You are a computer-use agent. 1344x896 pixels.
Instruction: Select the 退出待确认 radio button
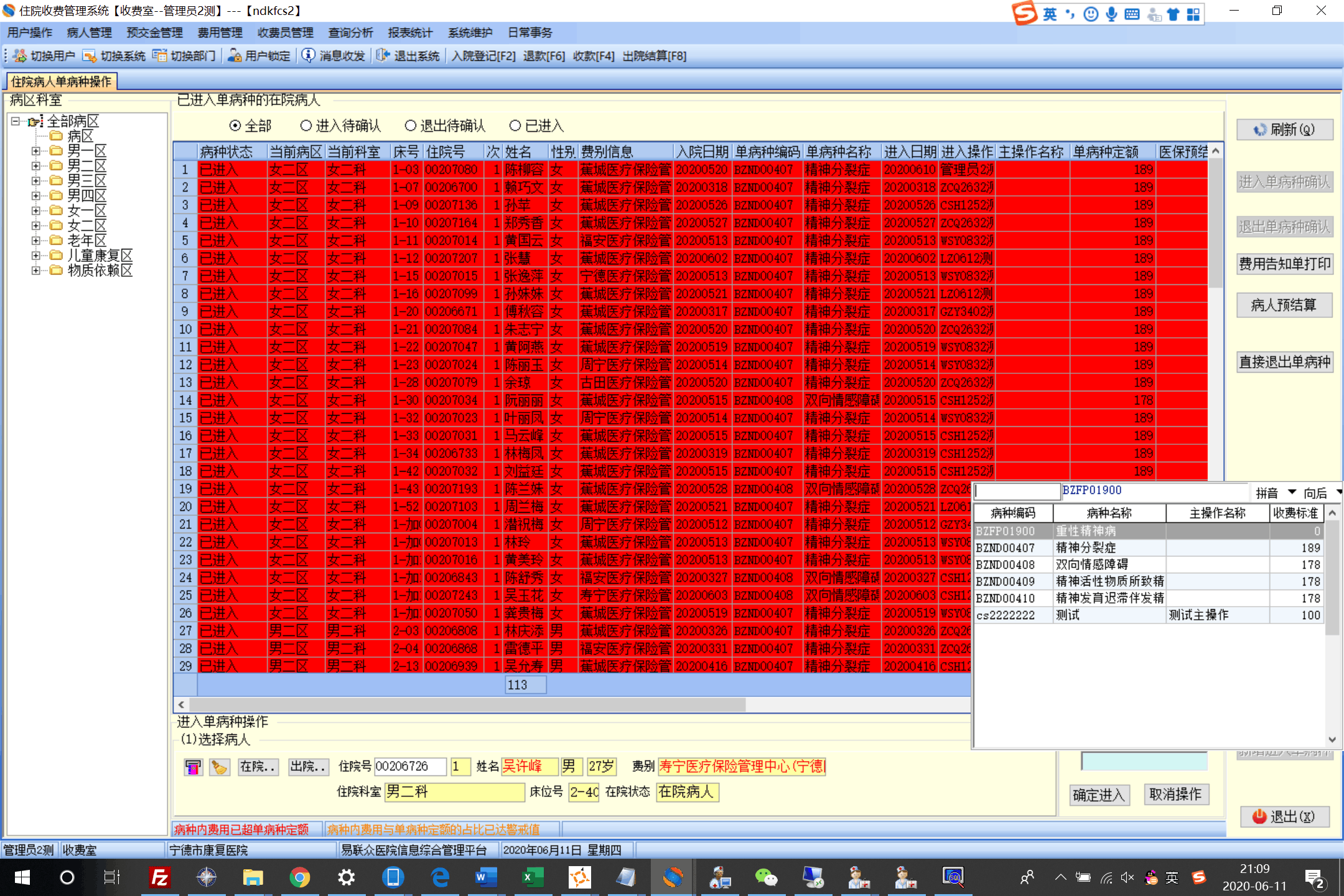410,126
